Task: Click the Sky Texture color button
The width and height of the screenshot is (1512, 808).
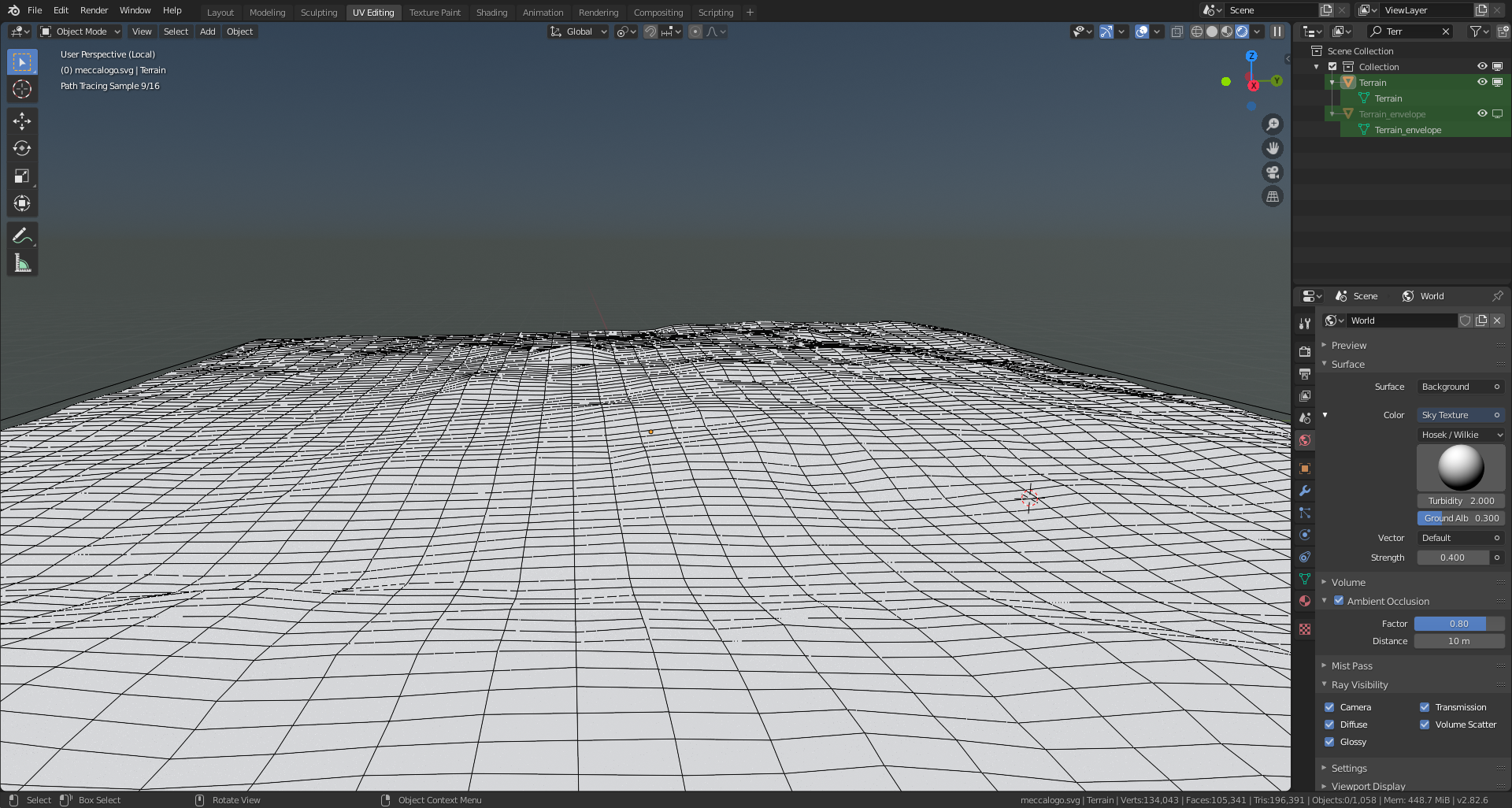Action: pyautogui.click(x=1454, y=415)
